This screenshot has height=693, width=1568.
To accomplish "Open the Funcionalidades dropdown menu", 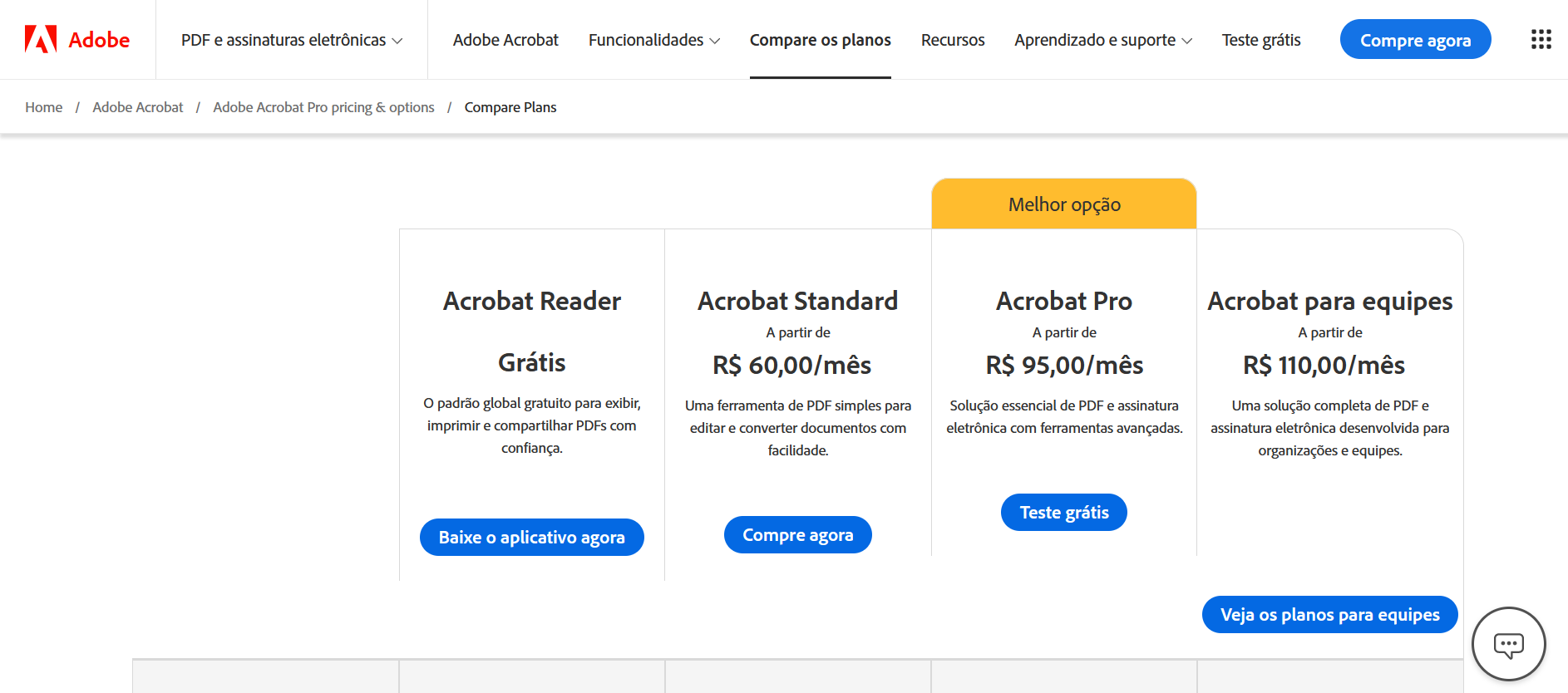I will 654,39.
